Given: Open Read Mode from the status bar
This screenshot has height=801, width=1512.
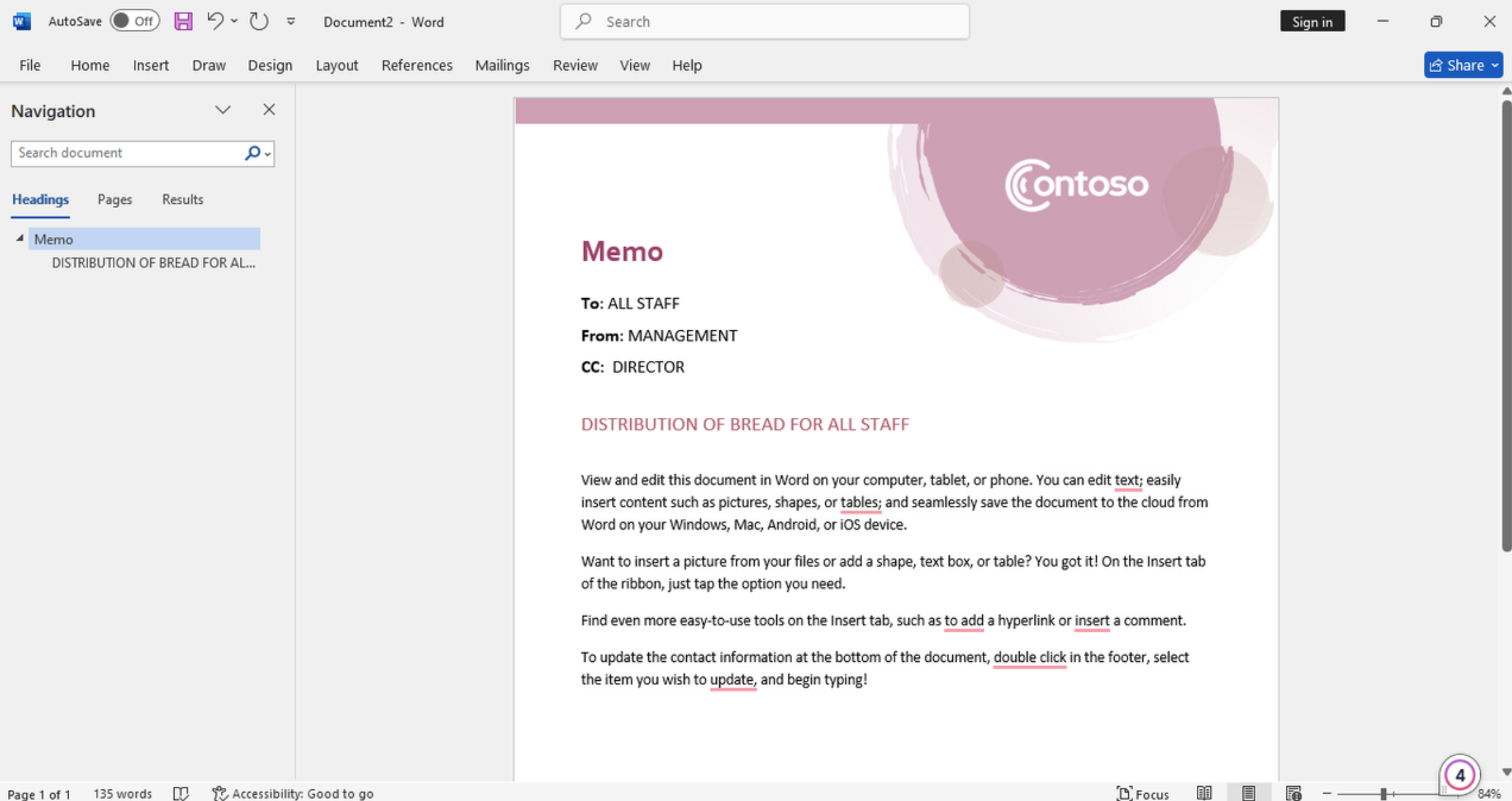Looking at the screenshot, I should coord(1204,793).
